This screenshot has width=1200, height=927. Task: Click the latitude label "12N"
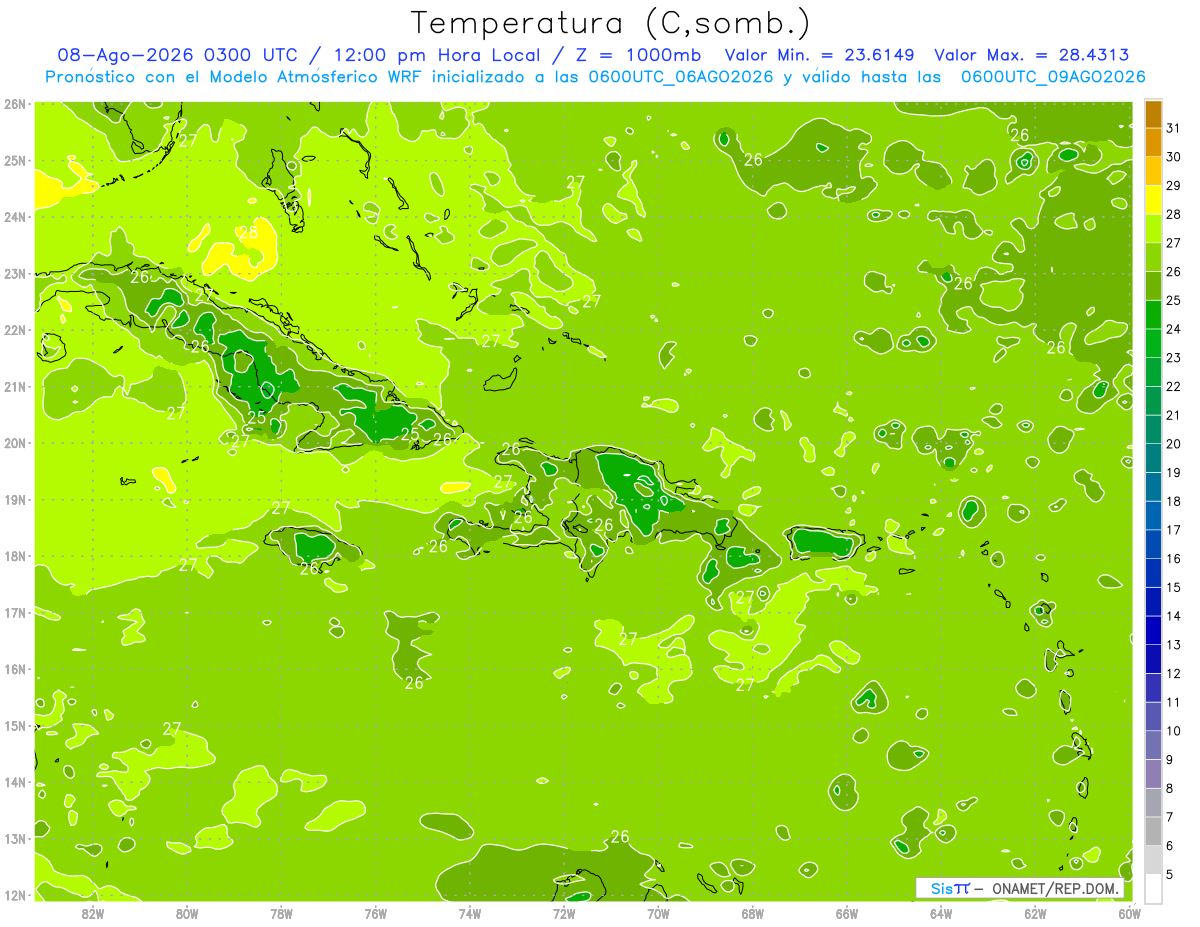[15, 895]
